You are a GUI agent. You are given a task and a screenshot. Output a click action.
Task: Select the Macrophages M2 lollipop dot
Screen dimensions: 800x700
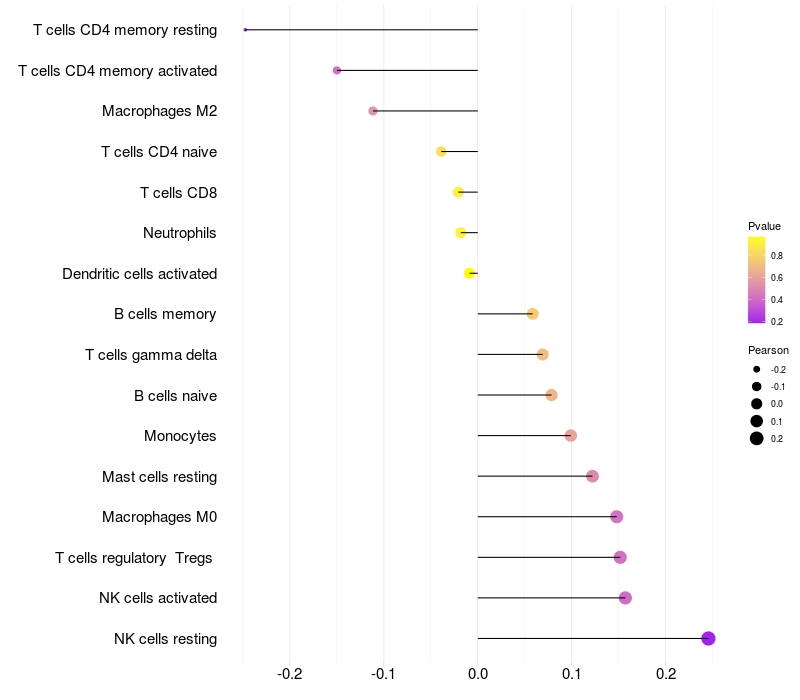(373, 111)
